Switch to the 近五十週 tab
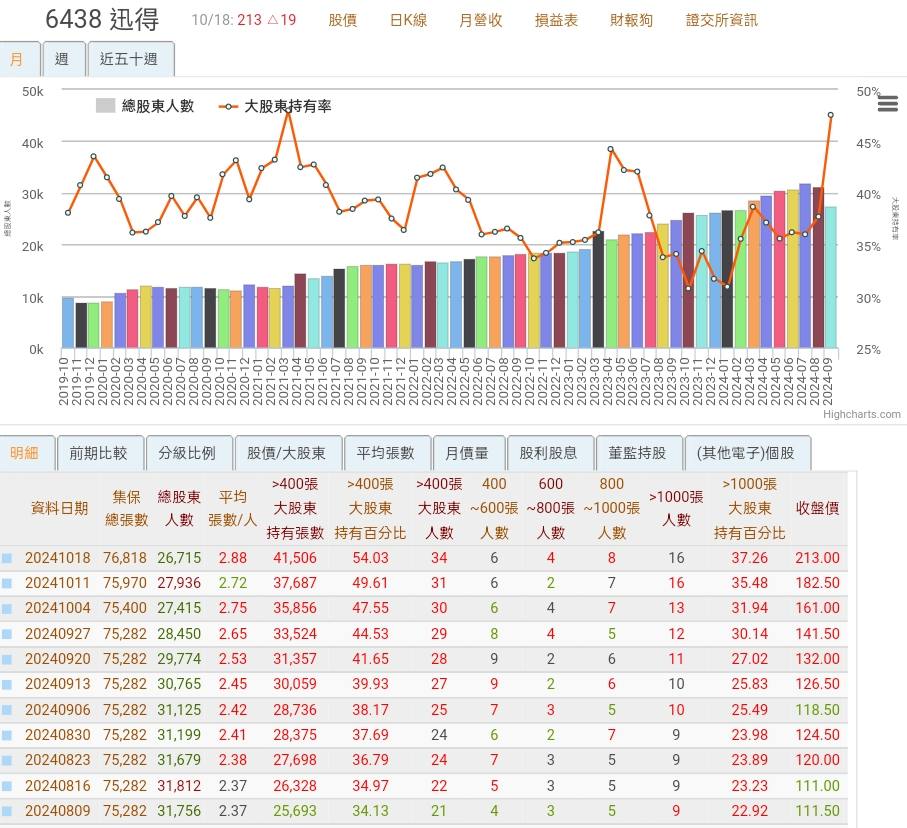This screenshot has width=907, height=828. 131,58
